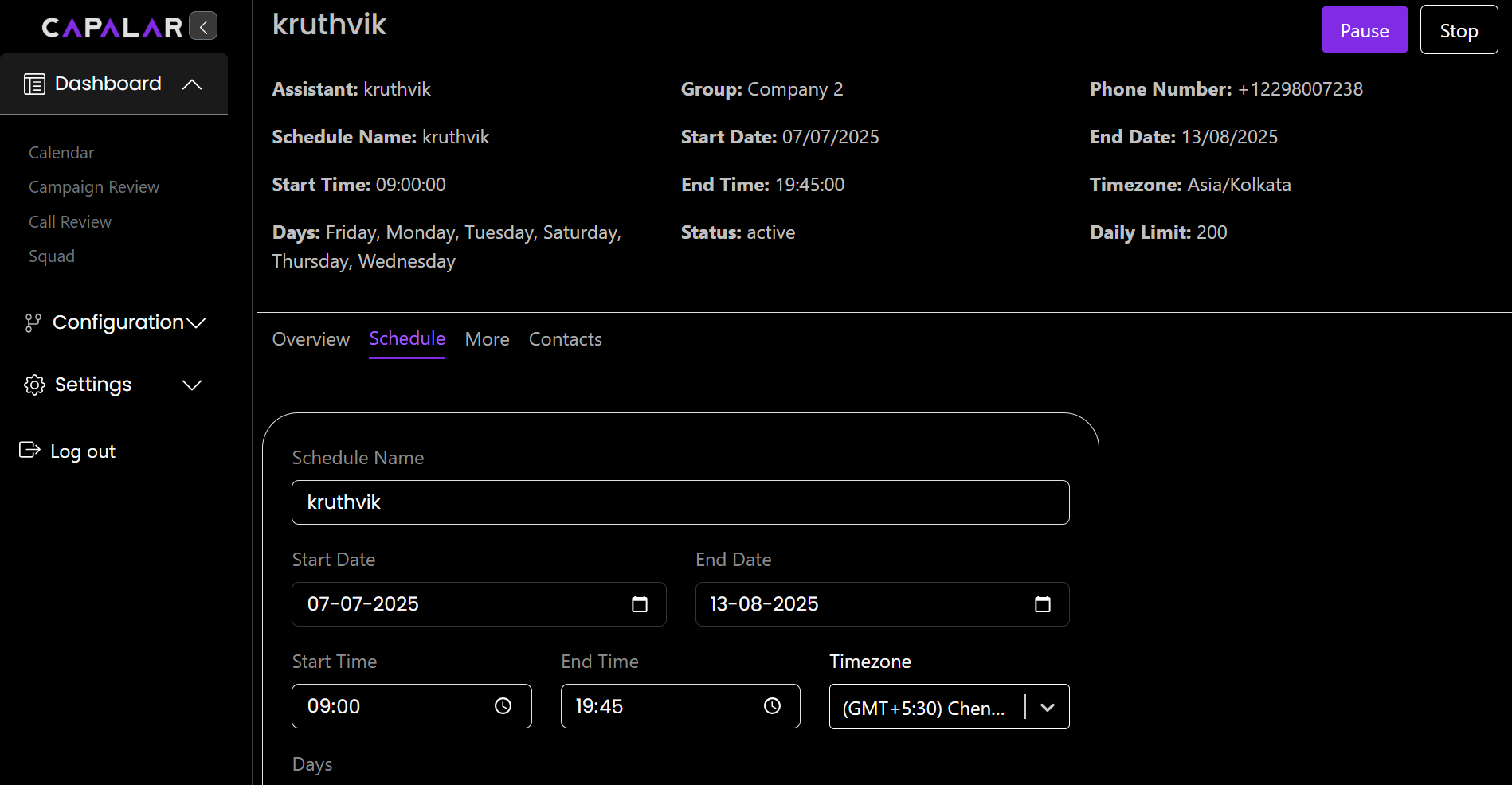This screenshot has height=785, width=1512.
Task: Open the Timezone dropdown
Action: pyautogui.click(x=1047, y=707)
